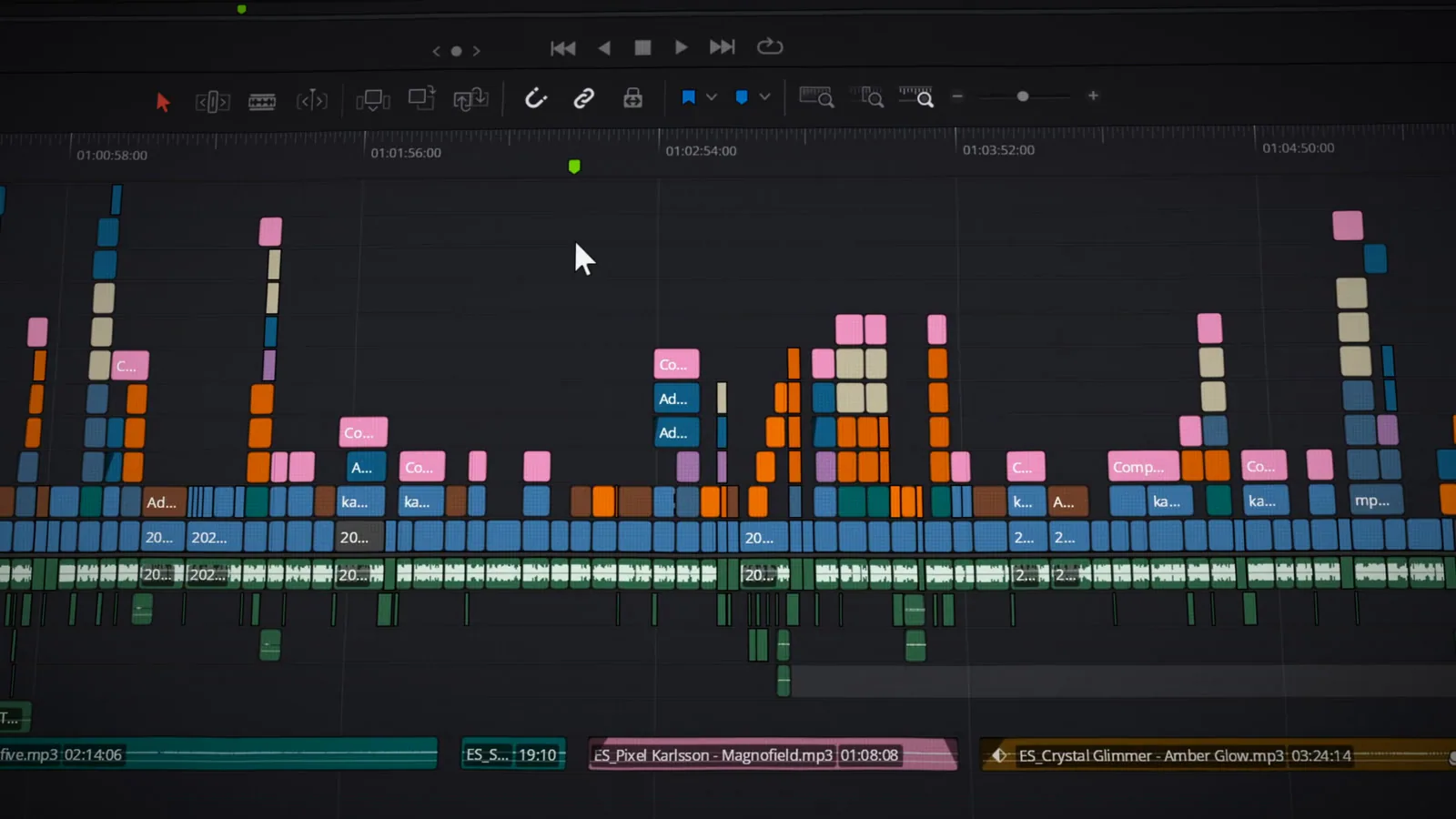Expand the blue flag color dropdown

[712, 96]
